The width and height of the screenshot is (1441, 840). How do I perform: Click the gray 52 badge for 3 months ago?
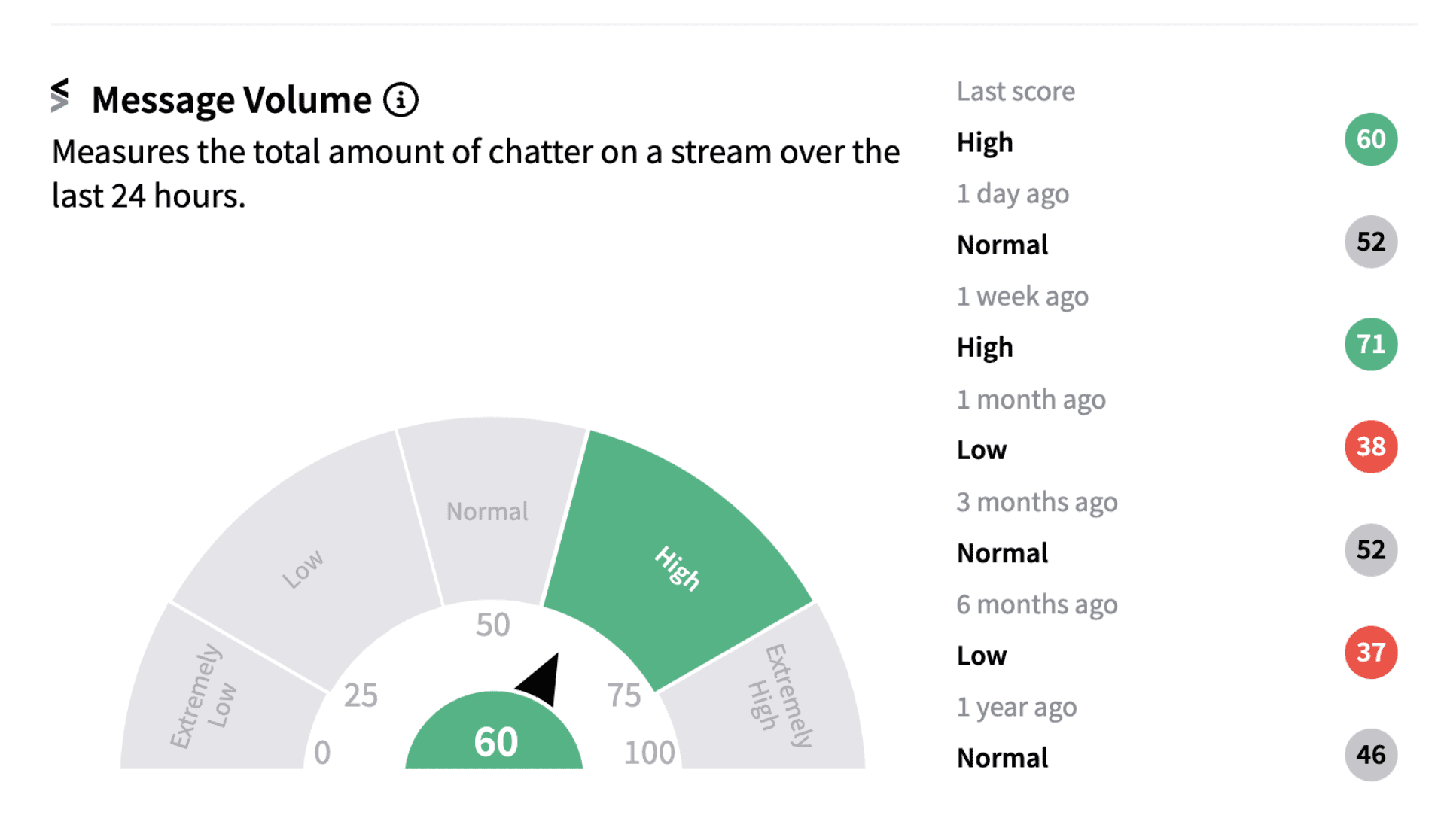[1370, 550]
